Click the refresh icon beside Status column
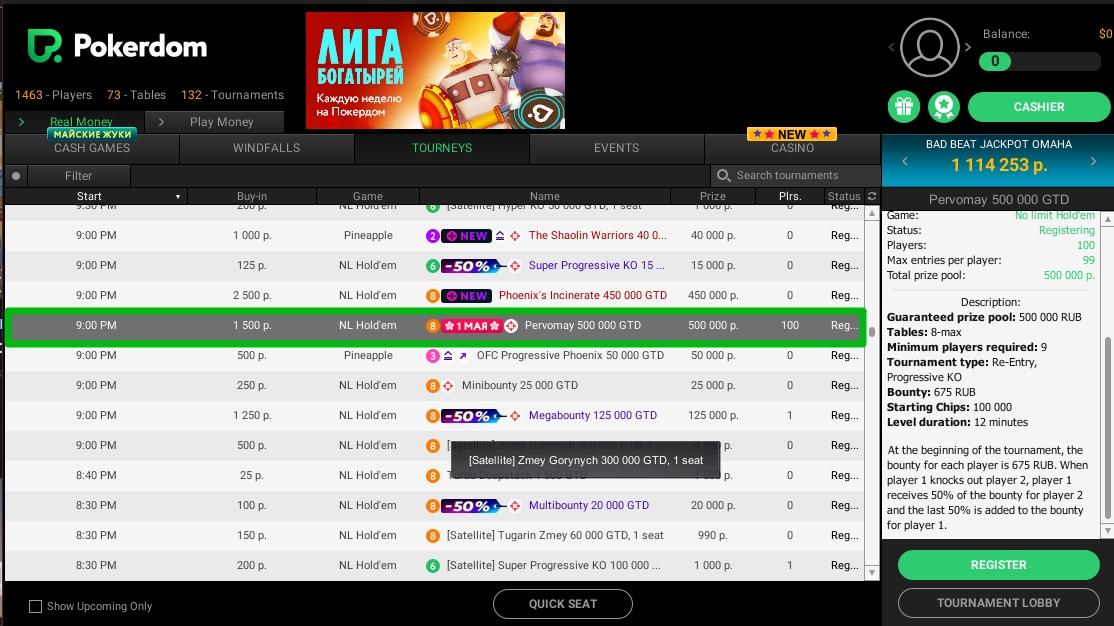 click(872, 196)
